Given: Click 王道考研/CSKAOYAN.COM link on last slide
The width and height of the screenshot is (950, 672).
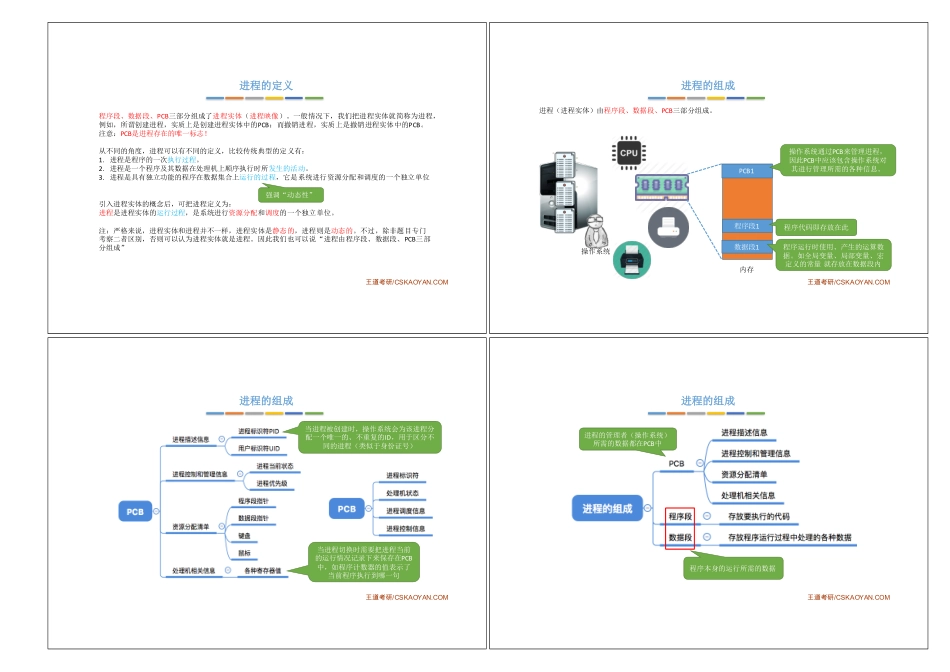Looking at the screenshot, I should (x=848, y=595).
